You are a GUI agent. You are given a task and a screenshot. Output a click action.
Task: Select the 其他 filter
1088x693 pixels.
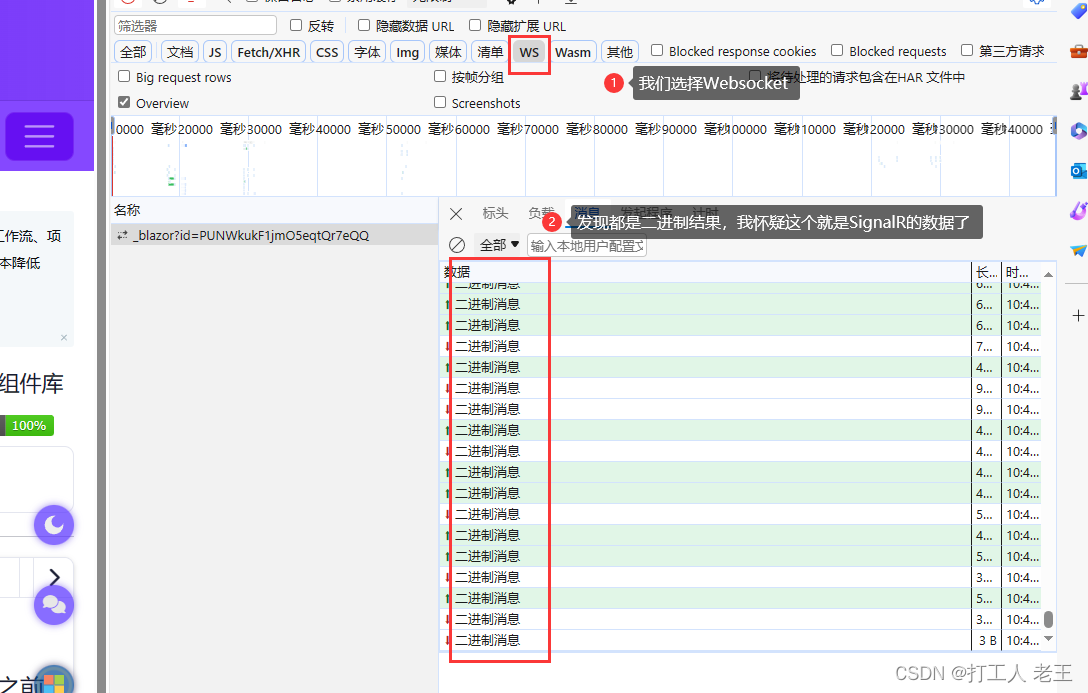(x=620, y=52)
